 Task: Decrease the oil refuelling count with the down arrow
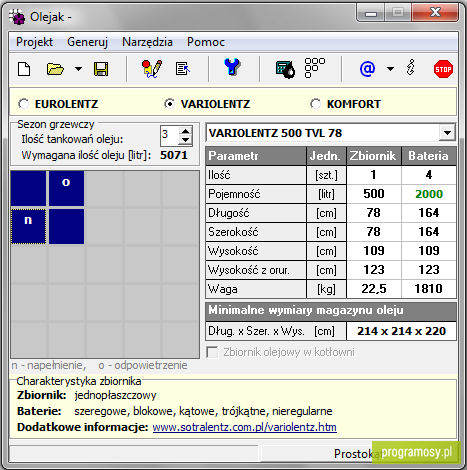click(185, 140)
